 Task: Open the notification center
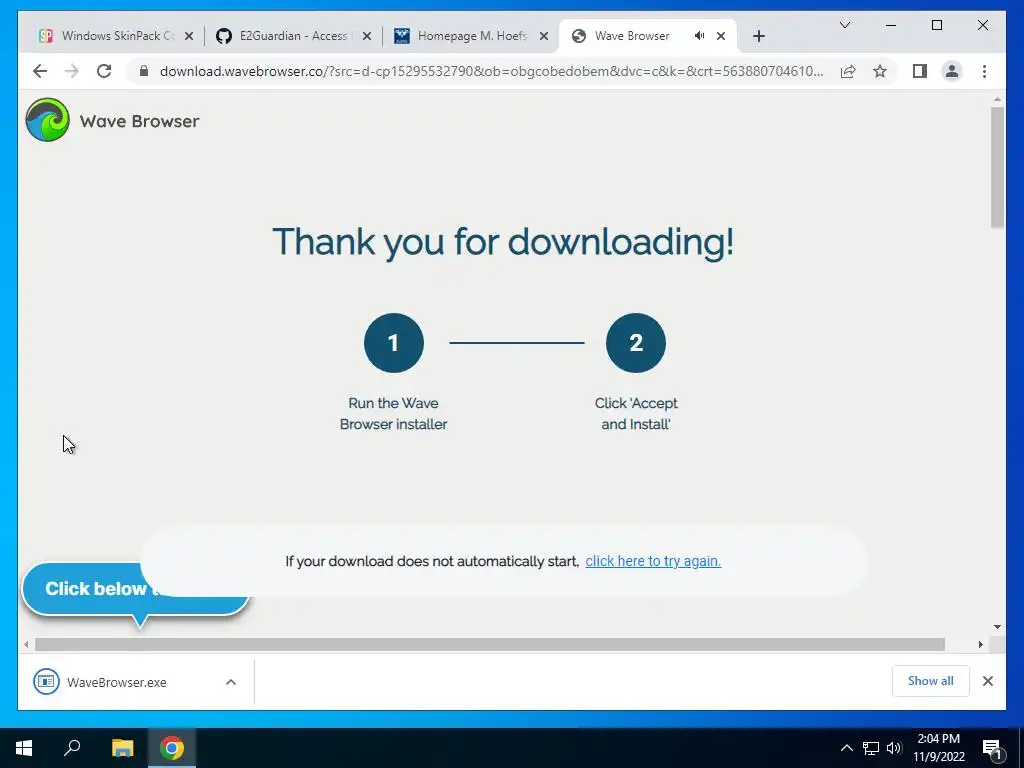992,748
